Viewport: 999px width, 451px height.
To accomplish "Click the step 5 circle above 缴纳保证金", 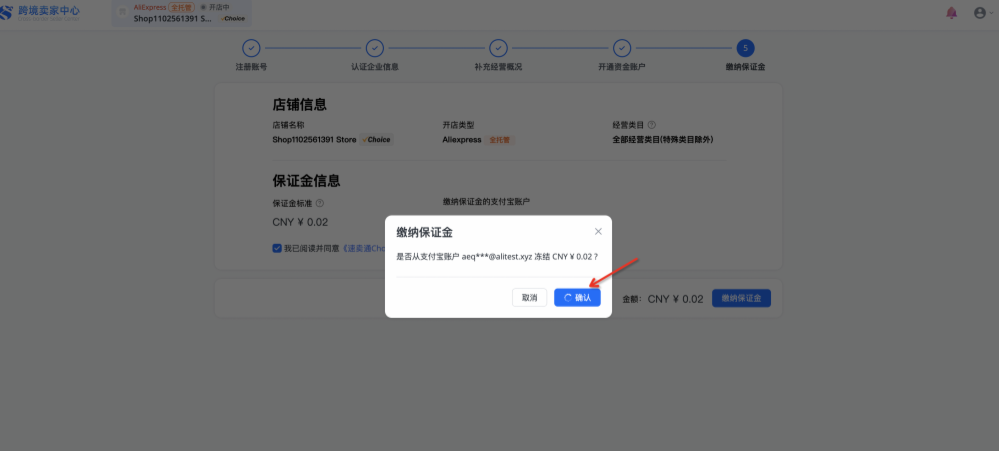I will point(745,48).
